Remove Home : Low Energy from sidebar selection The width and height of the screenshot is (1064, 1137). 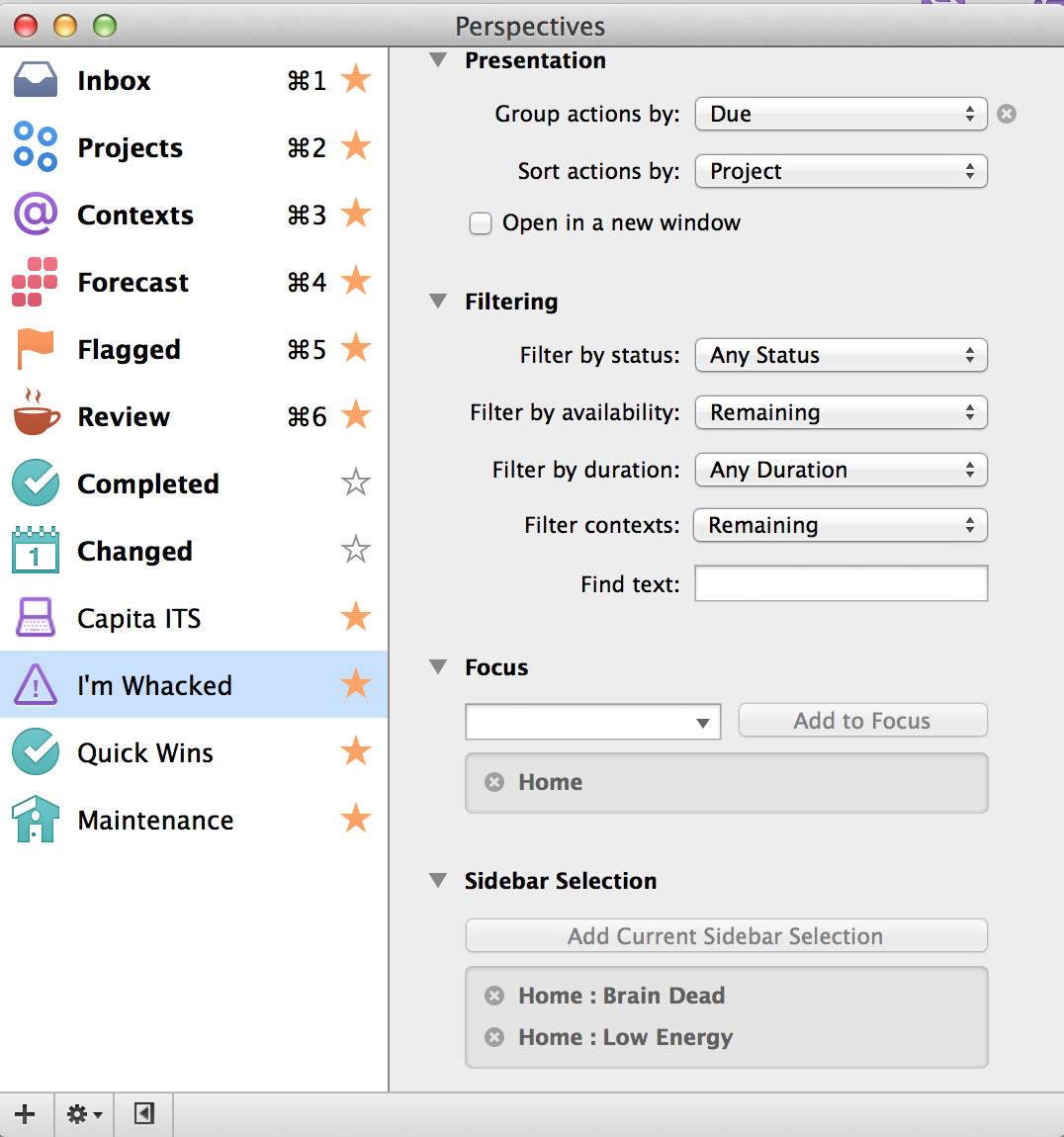click(494, 1038)
